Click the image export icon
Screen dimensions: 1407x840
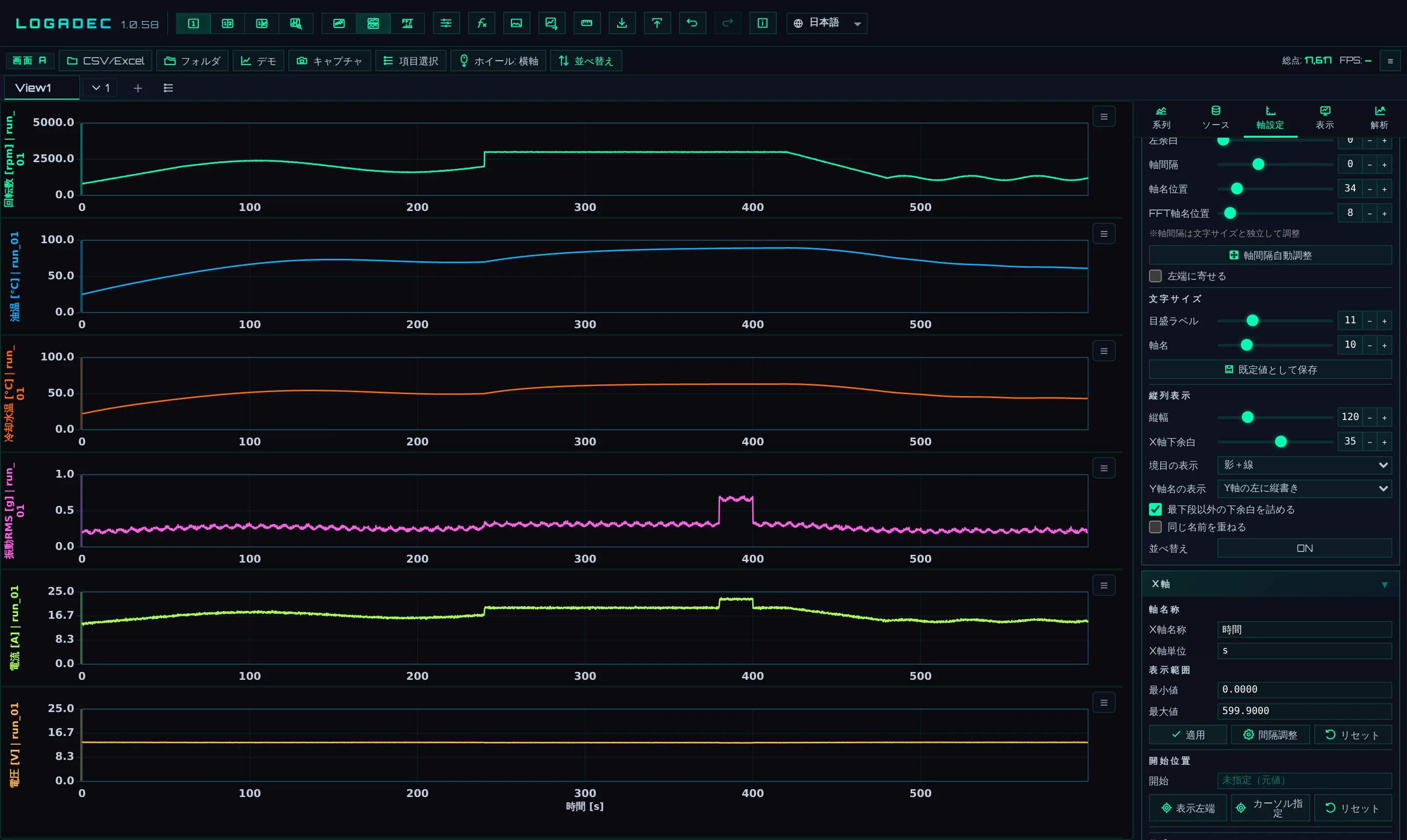coord(516,23)
